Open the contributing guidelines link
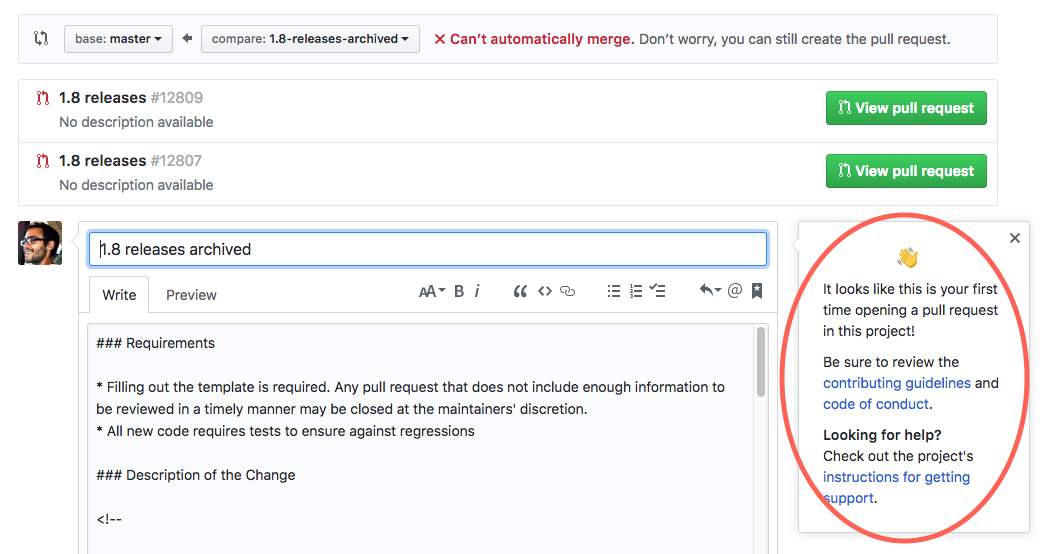This screenshot has height=554, width=1044. coord(897,383)
